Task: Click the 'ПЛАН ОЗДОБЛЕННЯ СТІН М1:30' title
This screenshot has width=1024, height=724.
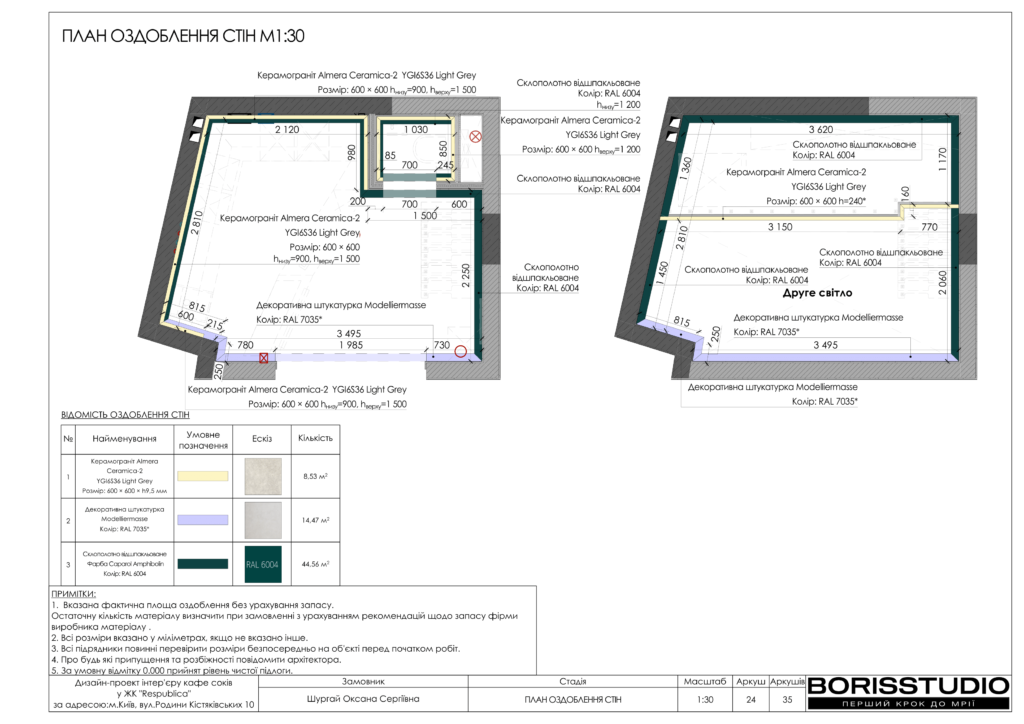Action: click(183, 37)
